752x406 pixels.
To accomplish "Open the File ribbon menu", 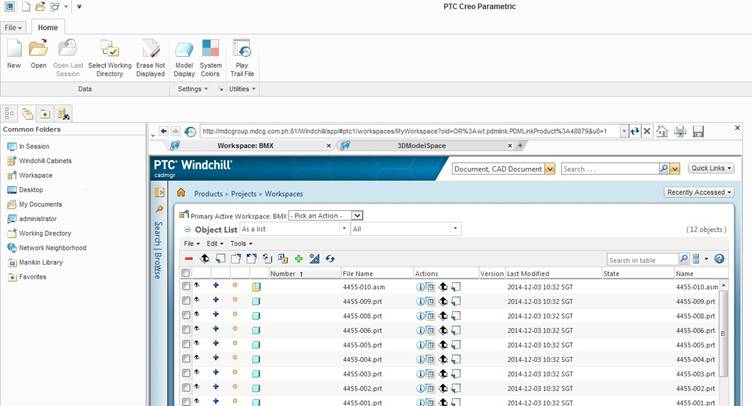I will coord(13,28).
